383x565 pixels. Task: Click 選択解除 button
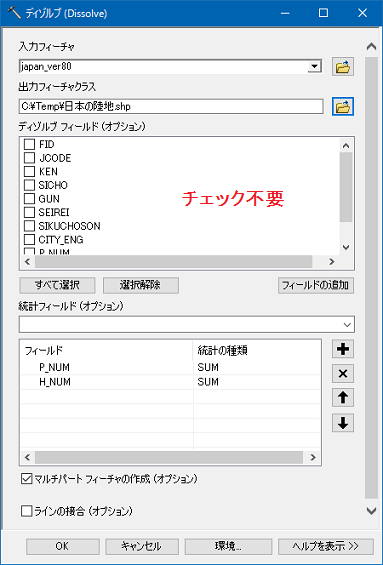point(141,285)
